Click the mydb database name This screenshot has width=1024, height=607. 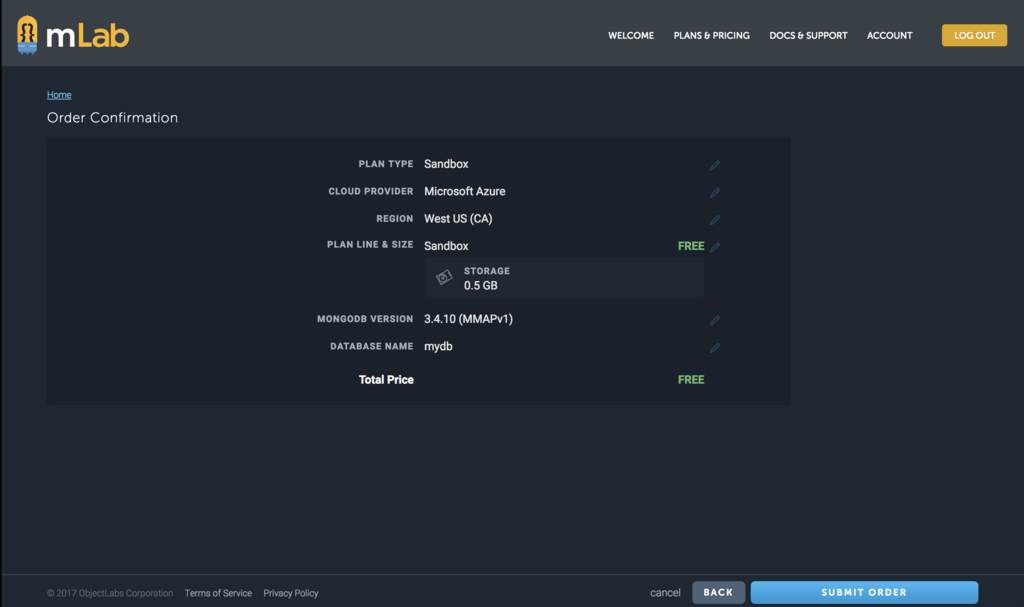click(x=438, y=346)
